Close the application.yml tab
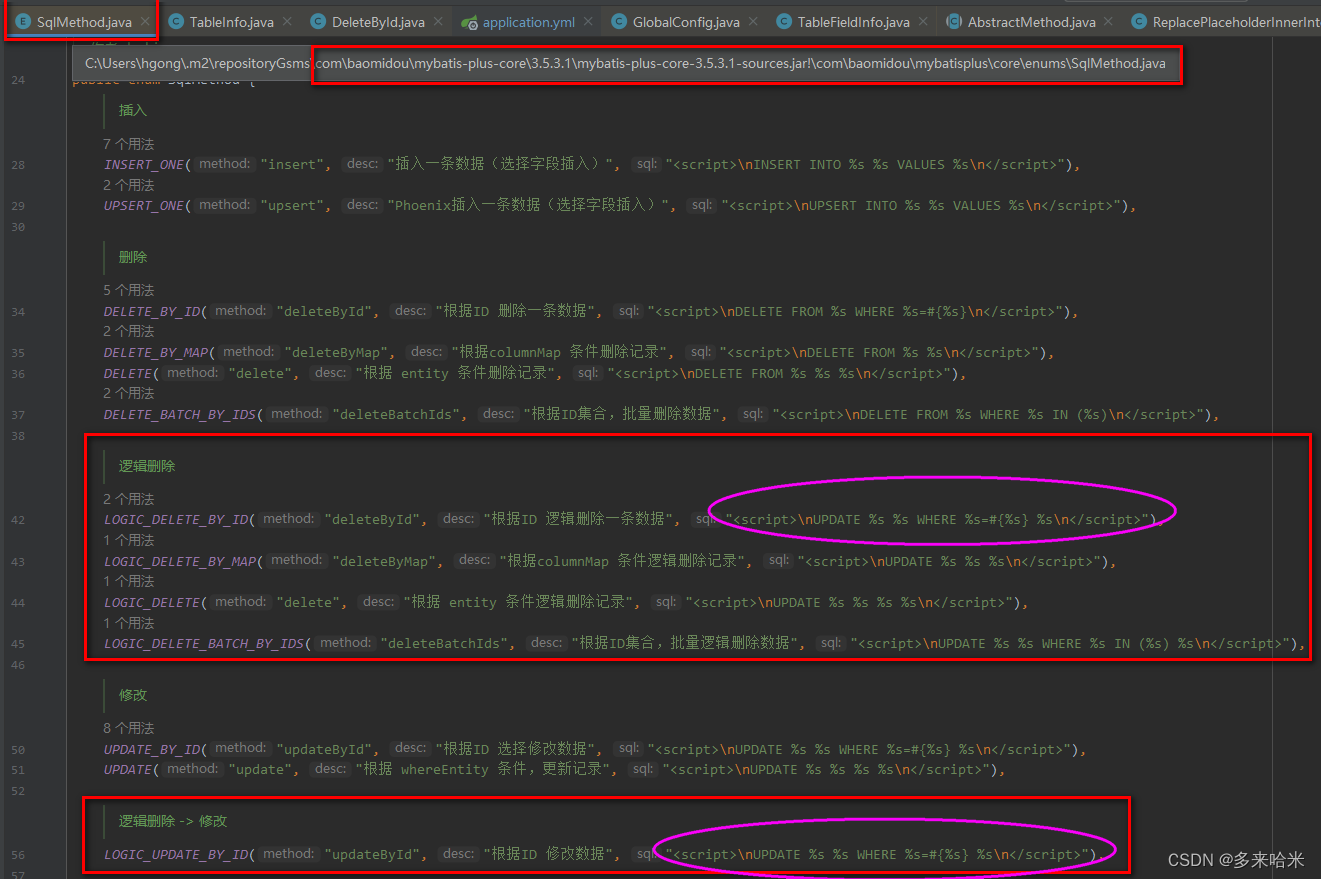 click(588, 22)
